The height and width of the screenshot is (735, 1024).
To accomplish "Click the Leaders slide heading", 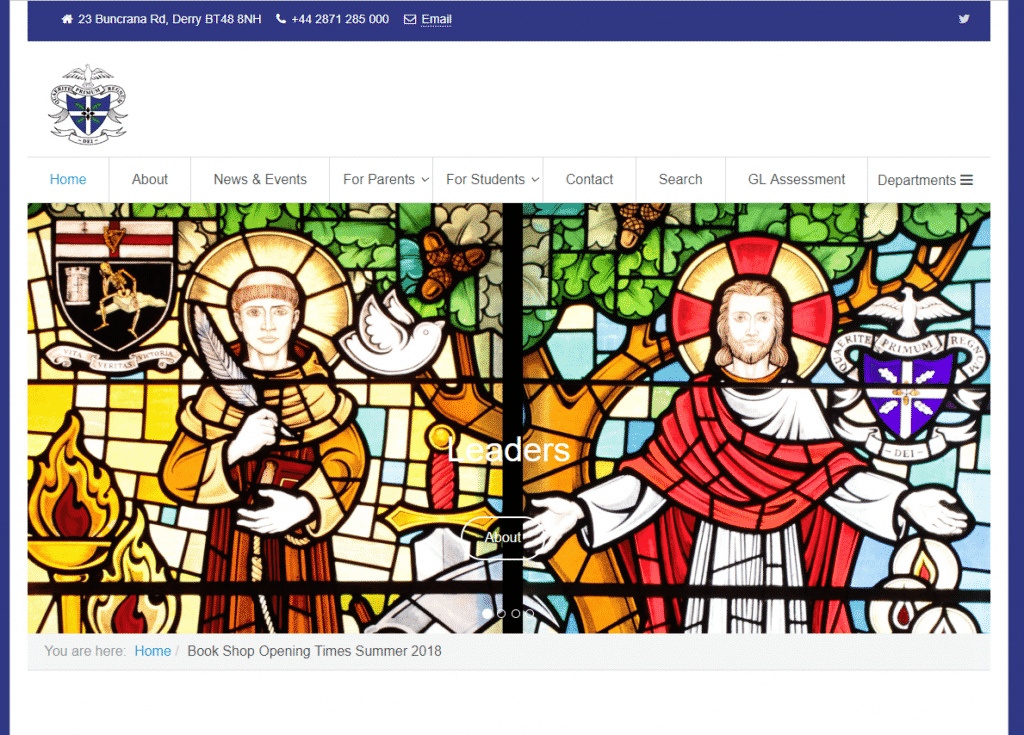I will click(x=508, y=450).
